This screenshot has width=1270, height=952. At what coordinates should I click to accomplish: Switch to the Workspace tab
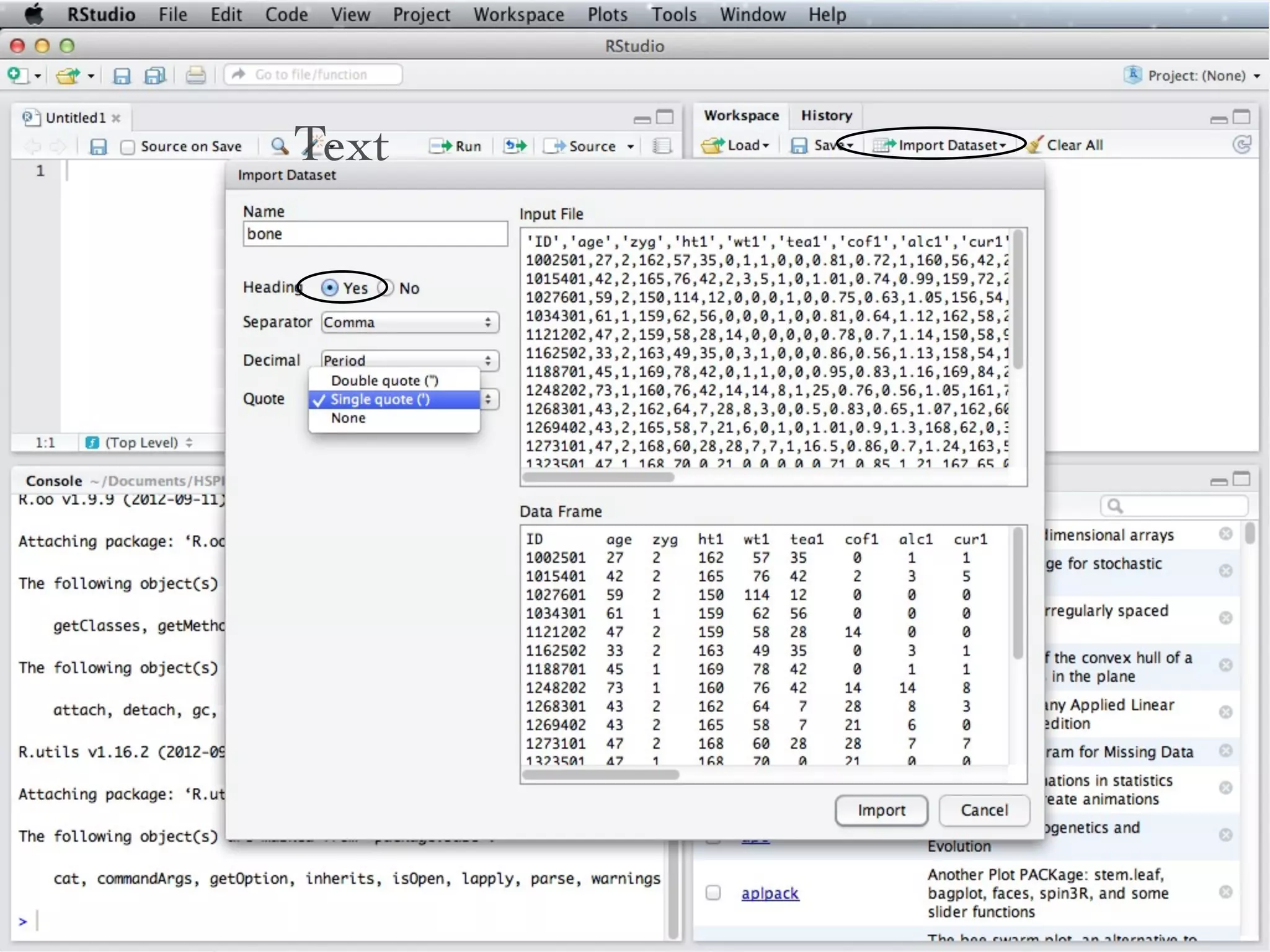click(741, 115)
